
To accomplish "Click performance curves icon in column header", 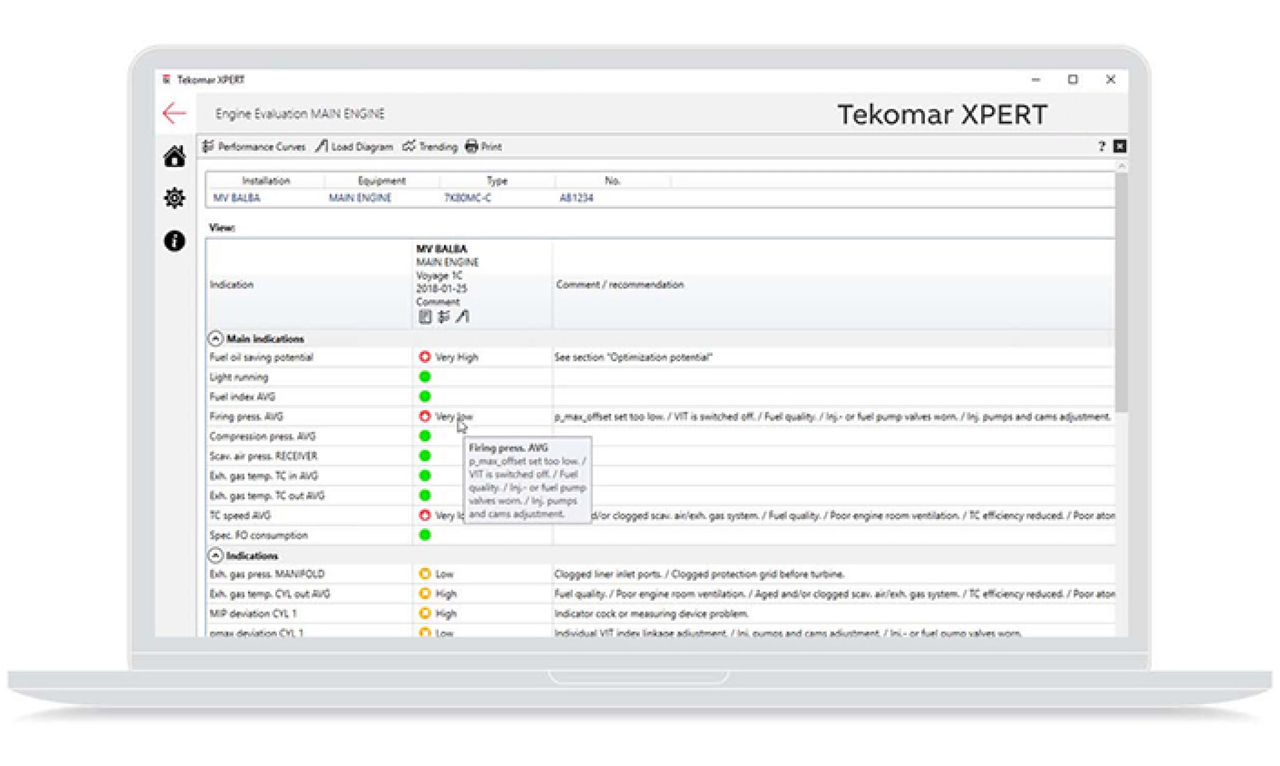I will (x=443, y=317).
